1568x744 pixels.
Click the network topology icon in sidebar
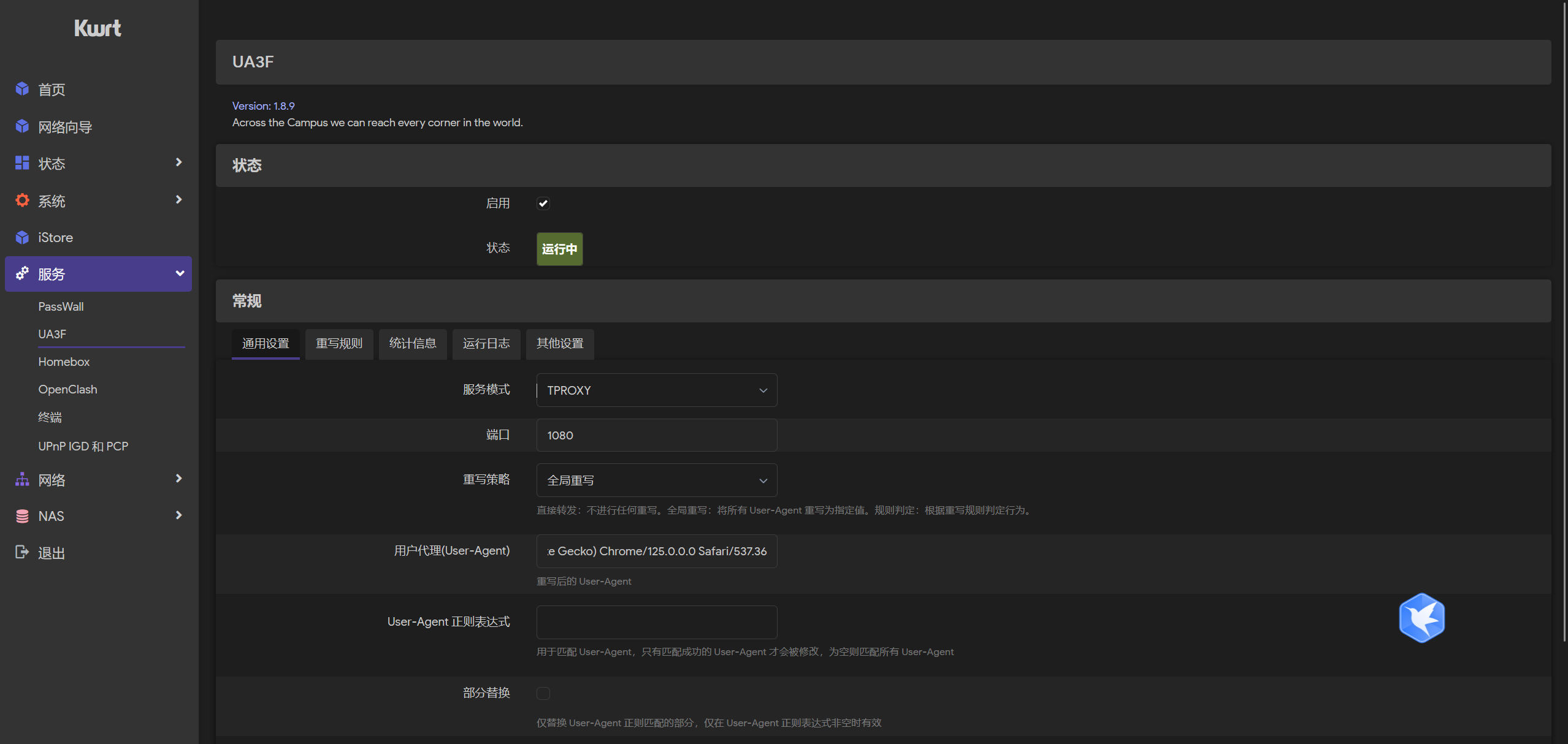point(22,479)
